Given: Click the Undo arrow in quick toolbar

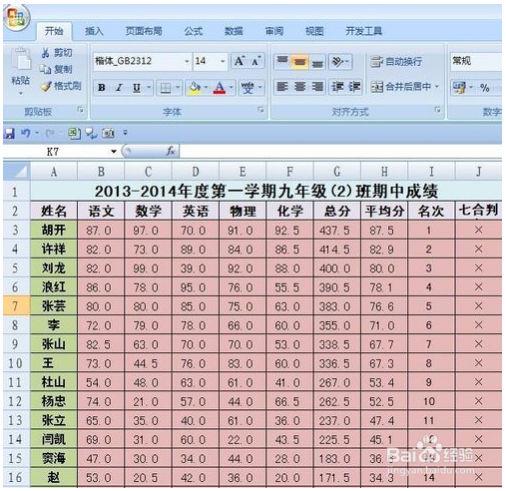Looking at the screenshot, I should [x=26, y=133].
